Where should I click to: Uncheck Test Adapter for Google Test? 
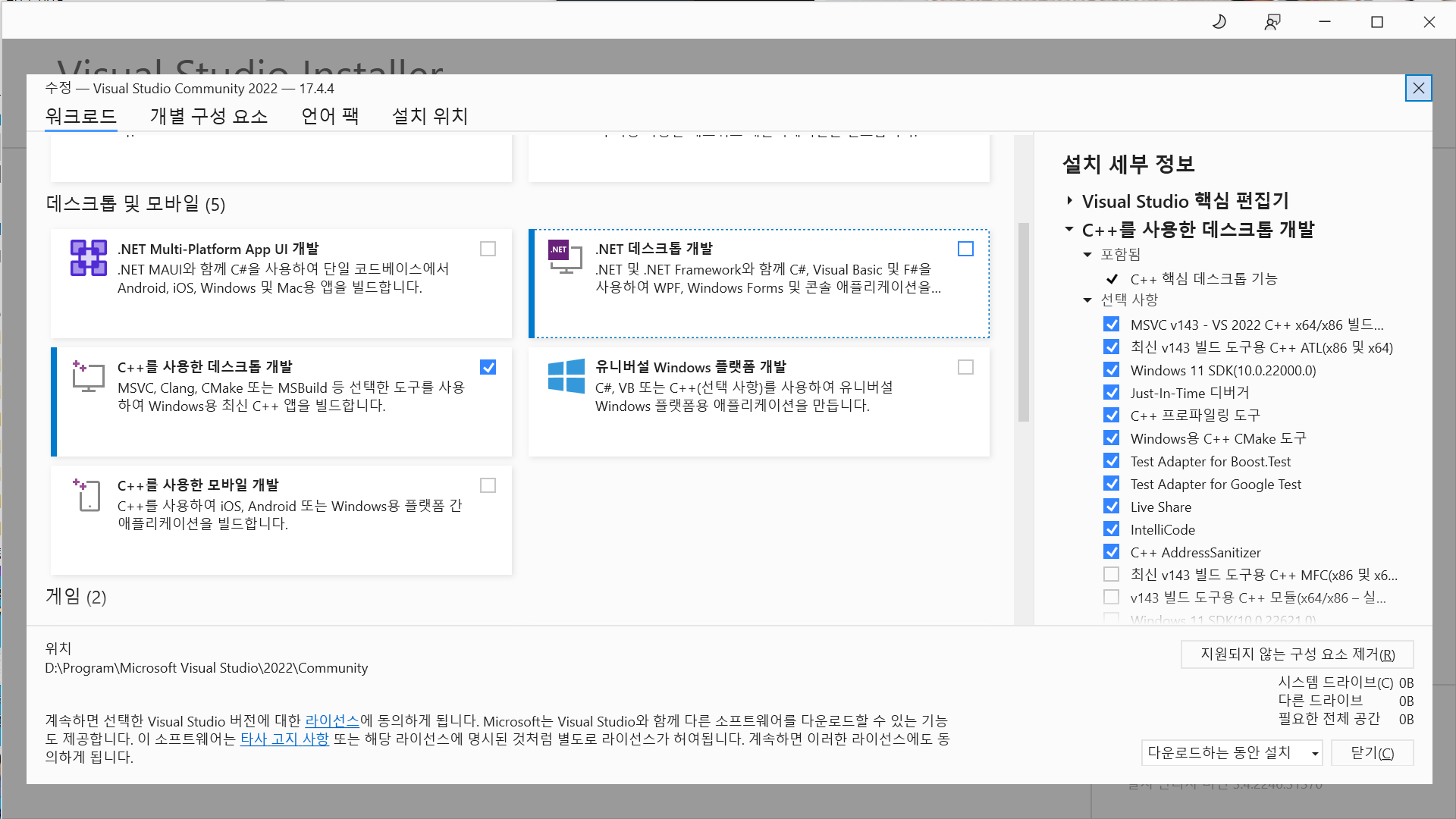(1111, 484)
